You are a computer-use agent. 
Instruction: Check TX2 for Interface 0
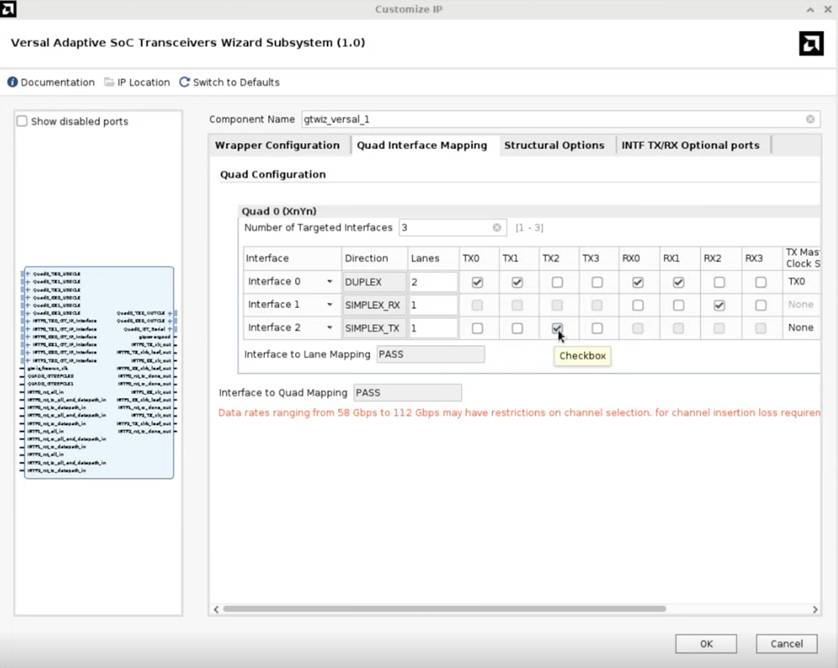click(557, 282)
